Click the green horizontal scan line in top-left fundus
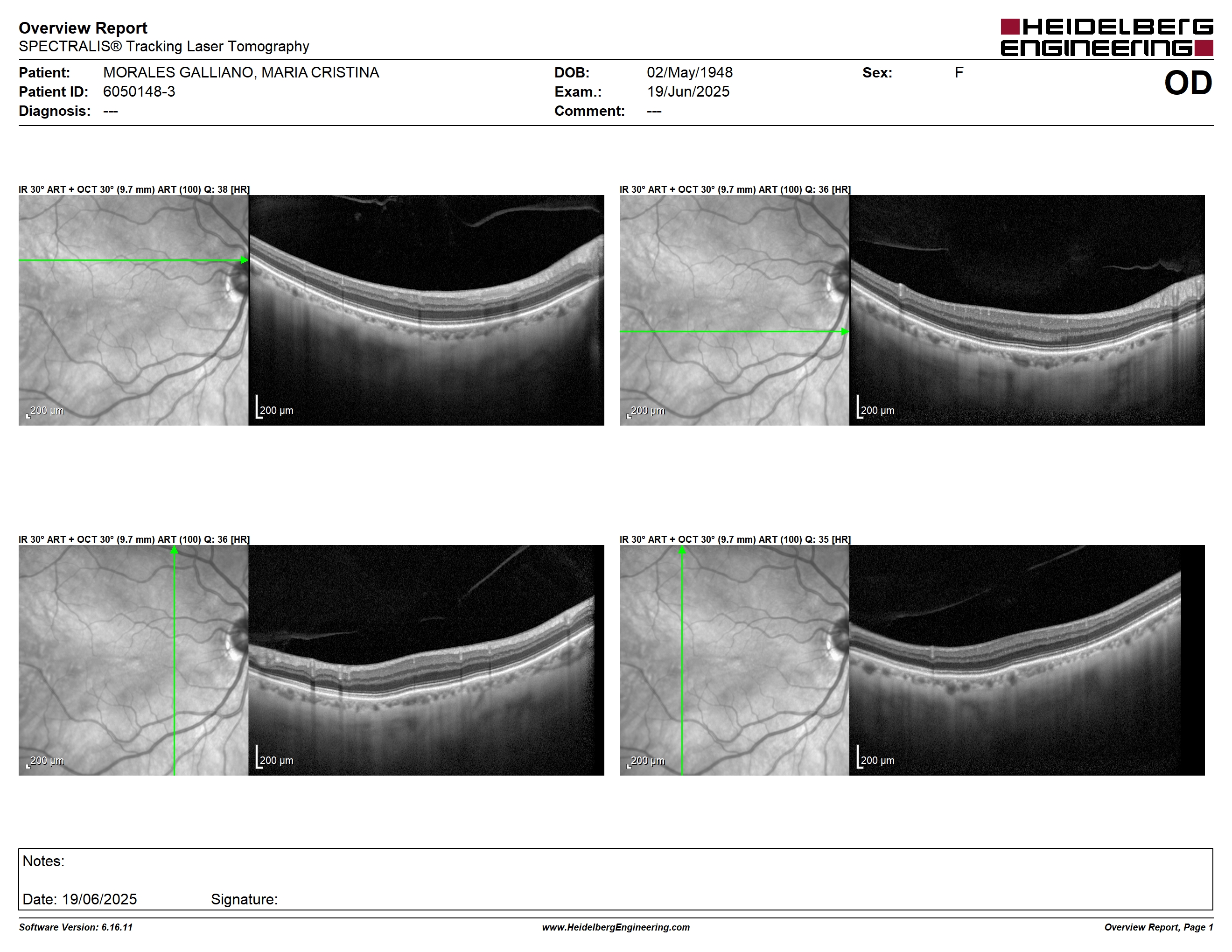This screenshot has width=1232, height=952. tap(133, 260)
